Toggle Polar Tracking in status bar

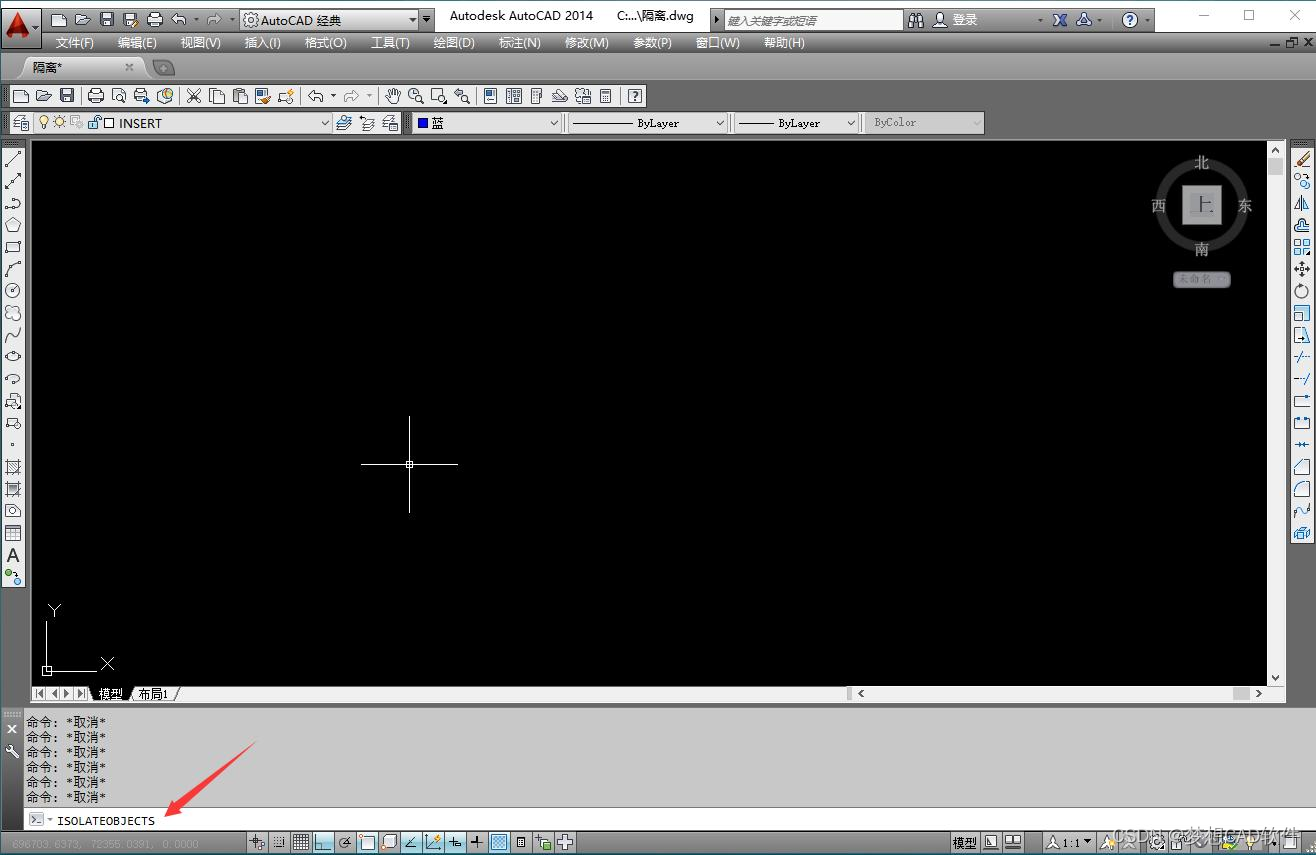point(345,843)
